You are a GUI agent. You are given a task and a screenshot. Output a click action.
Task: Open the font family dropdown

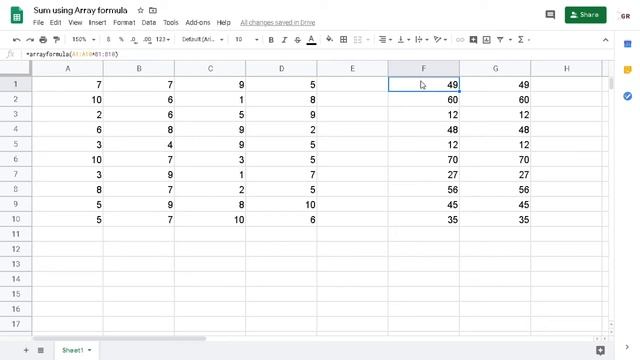click(203, 40)
